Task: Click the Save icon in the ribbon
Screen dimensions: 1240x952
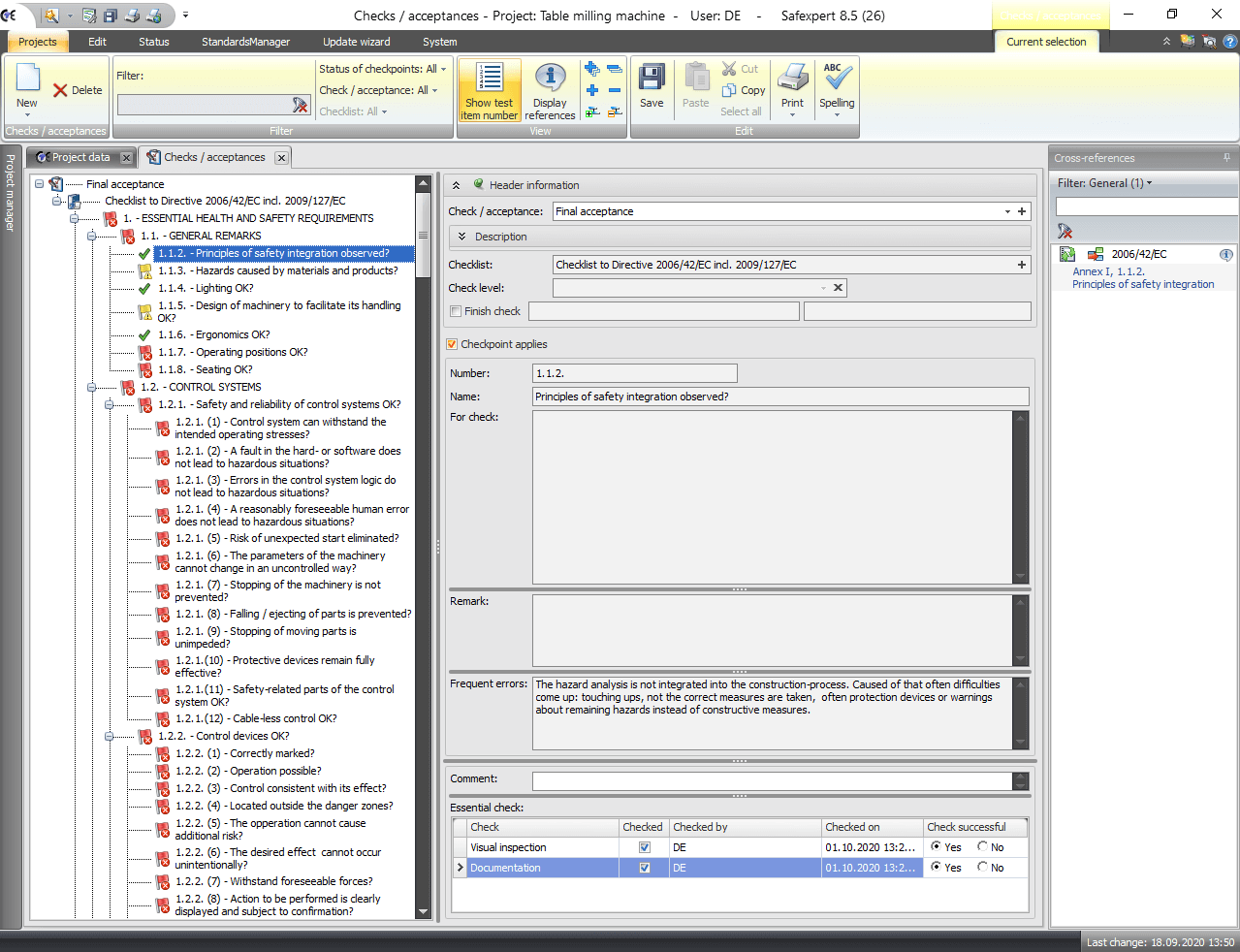Action: pos(652,79)
